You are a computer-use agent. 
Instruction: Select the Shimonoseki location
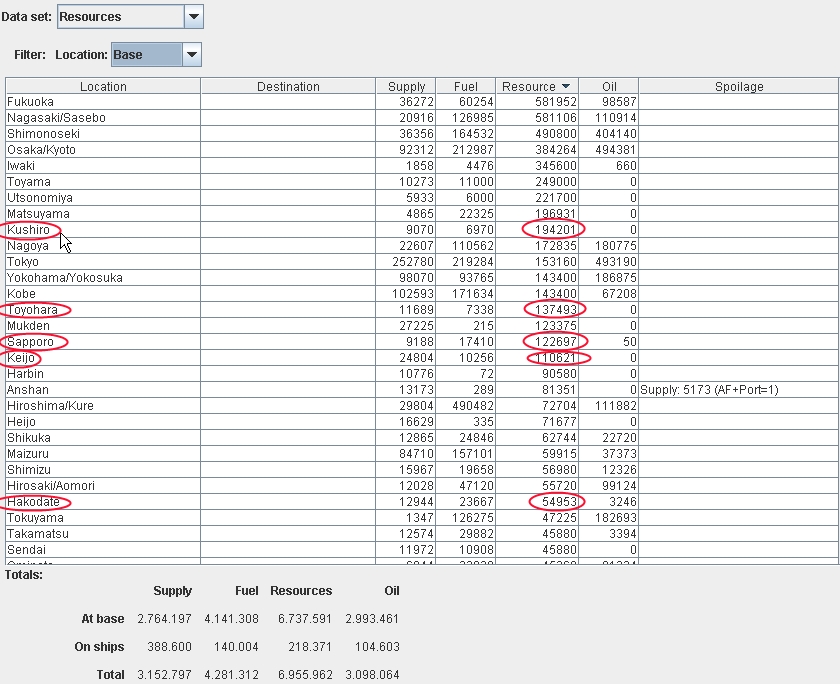[x=43, y=134]
